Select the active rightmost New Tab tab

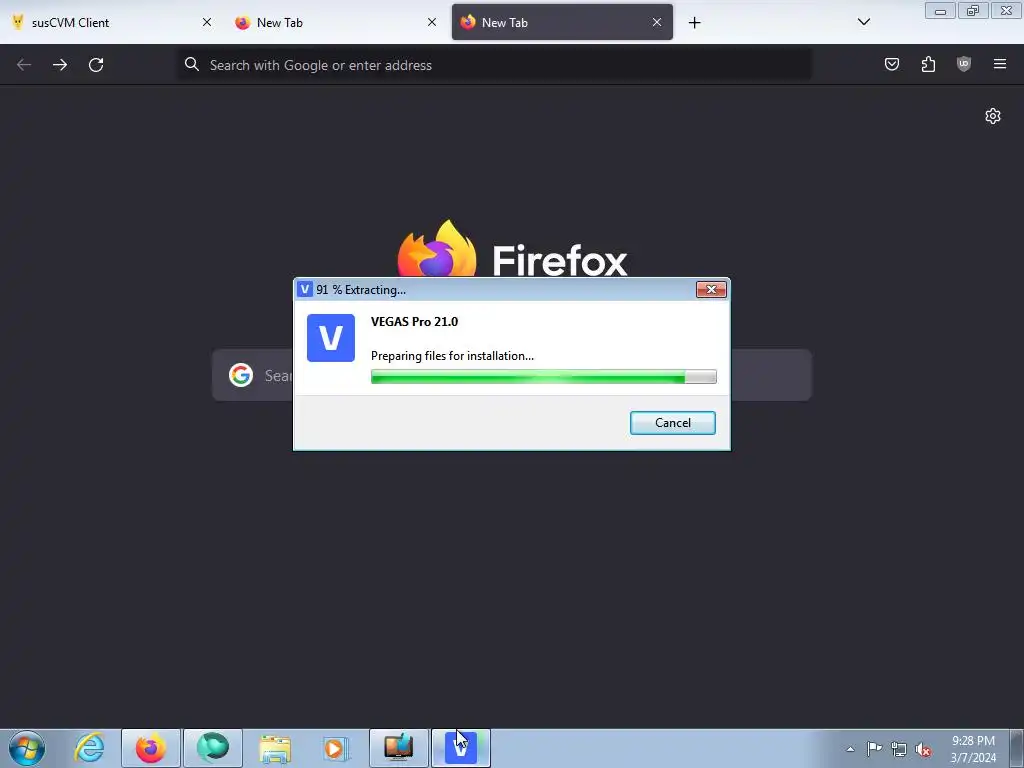point(562,22)
